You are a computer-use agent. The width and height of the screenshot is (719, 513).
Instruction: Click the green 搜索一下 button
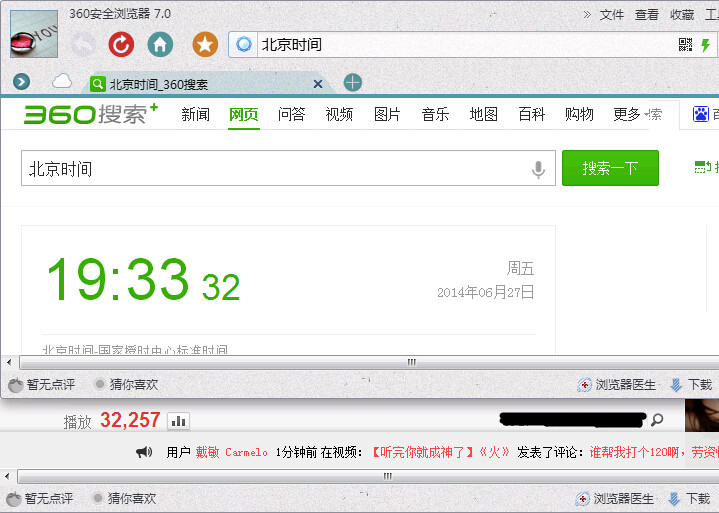[610, 168]
